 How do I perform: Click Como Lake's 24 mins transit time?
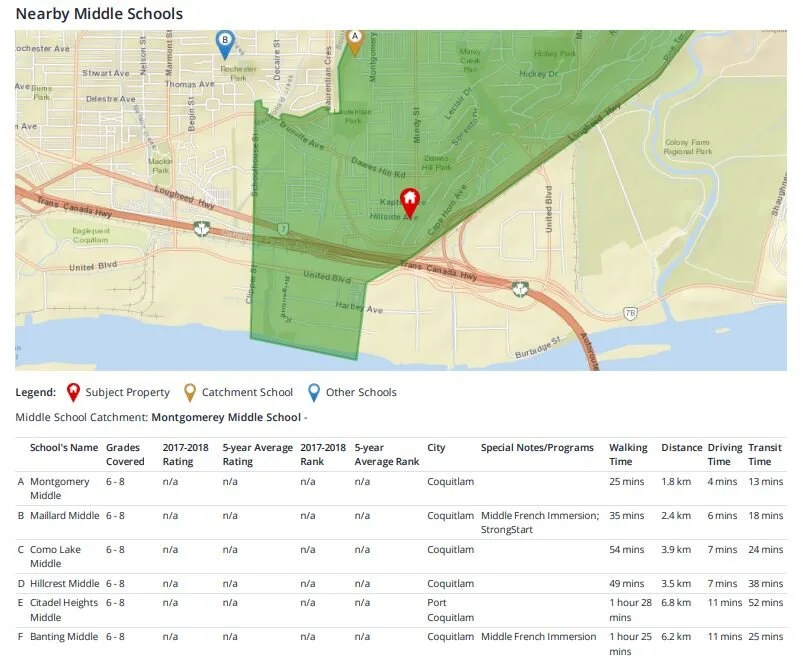[766, 549]
